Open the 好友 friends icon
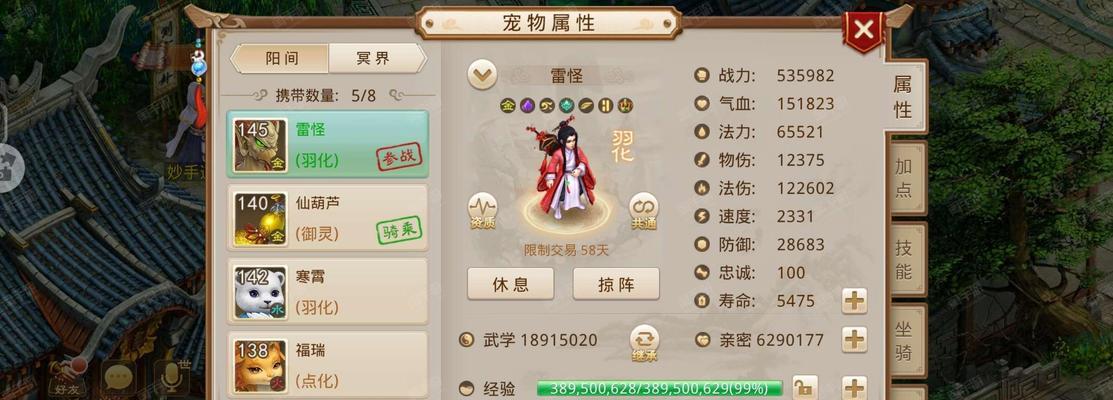This screenshot has width=1113, height=400. (x=67, y=378)
